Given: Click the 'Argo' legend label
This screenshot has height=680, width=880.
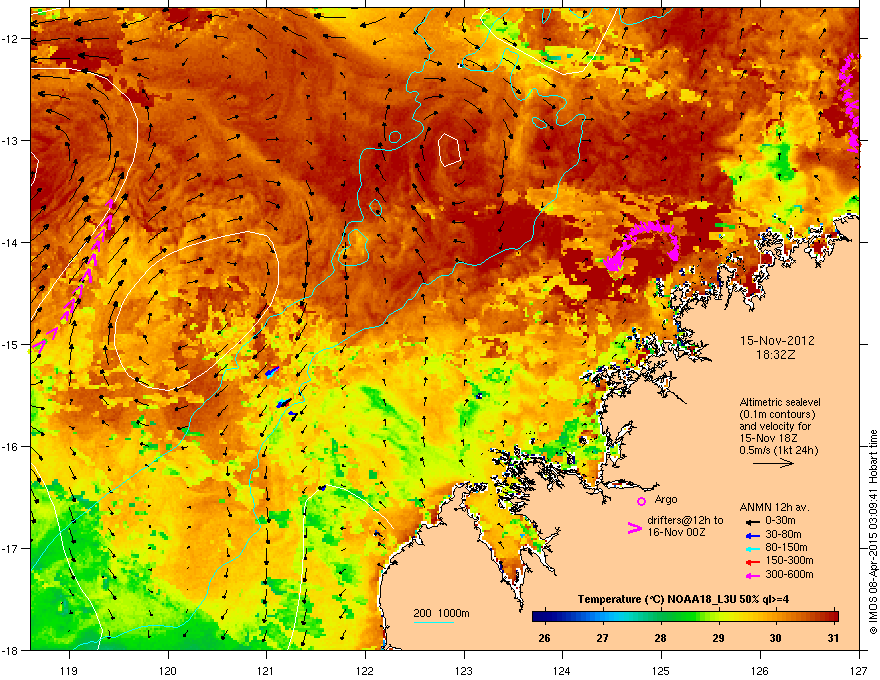Looking at the screenshot, I should pos(666,499).
